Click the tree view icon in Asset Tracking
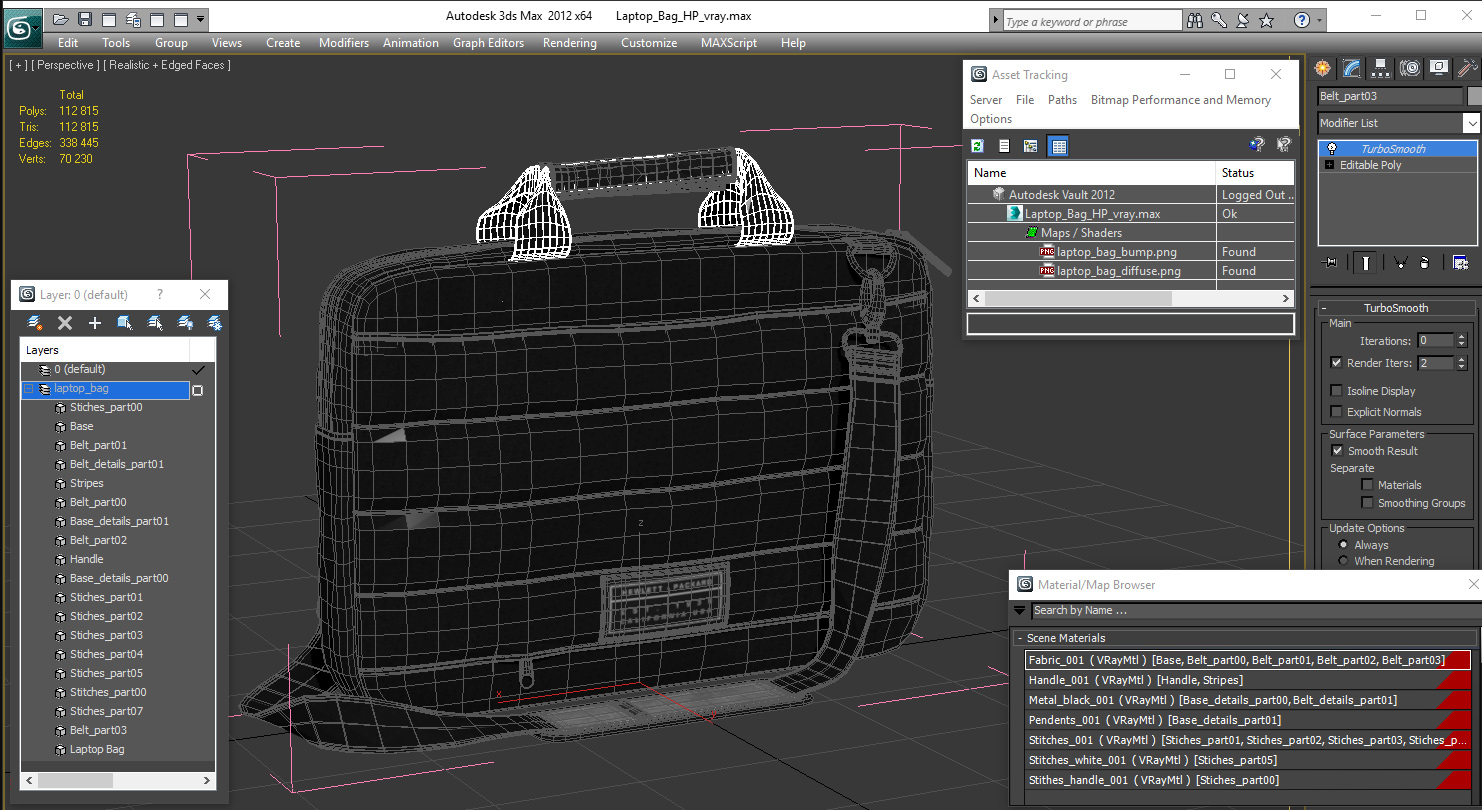The width and height of the screenshot is (1482, 810). tap(1031, 146)
